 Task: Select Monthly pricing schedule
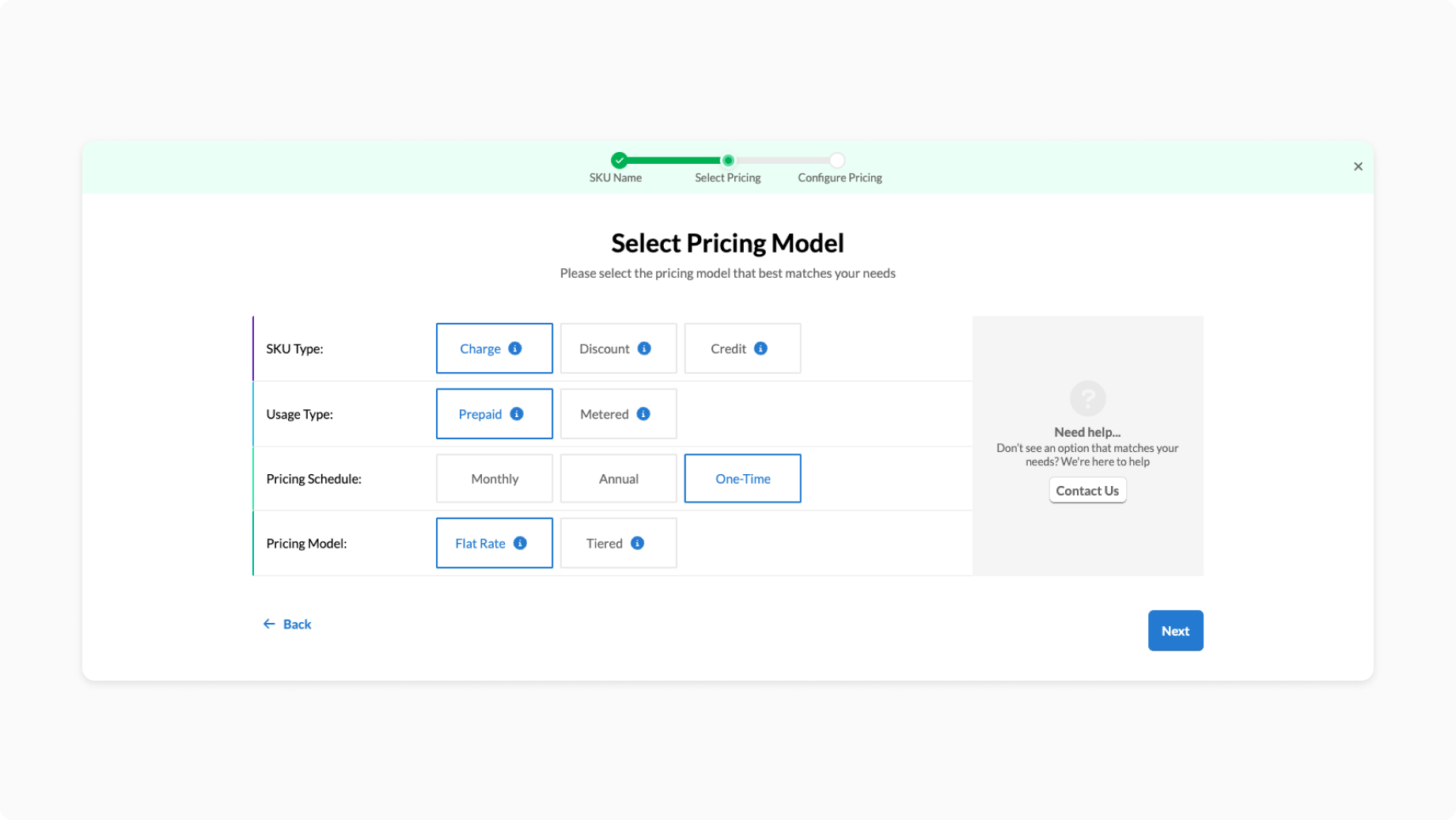click(x=495, y=479)
